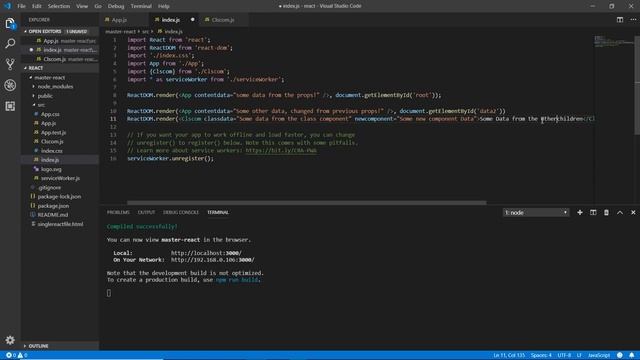Open the Debug view in activity bar
Viewport: 640px width, 360px height.
10,85
